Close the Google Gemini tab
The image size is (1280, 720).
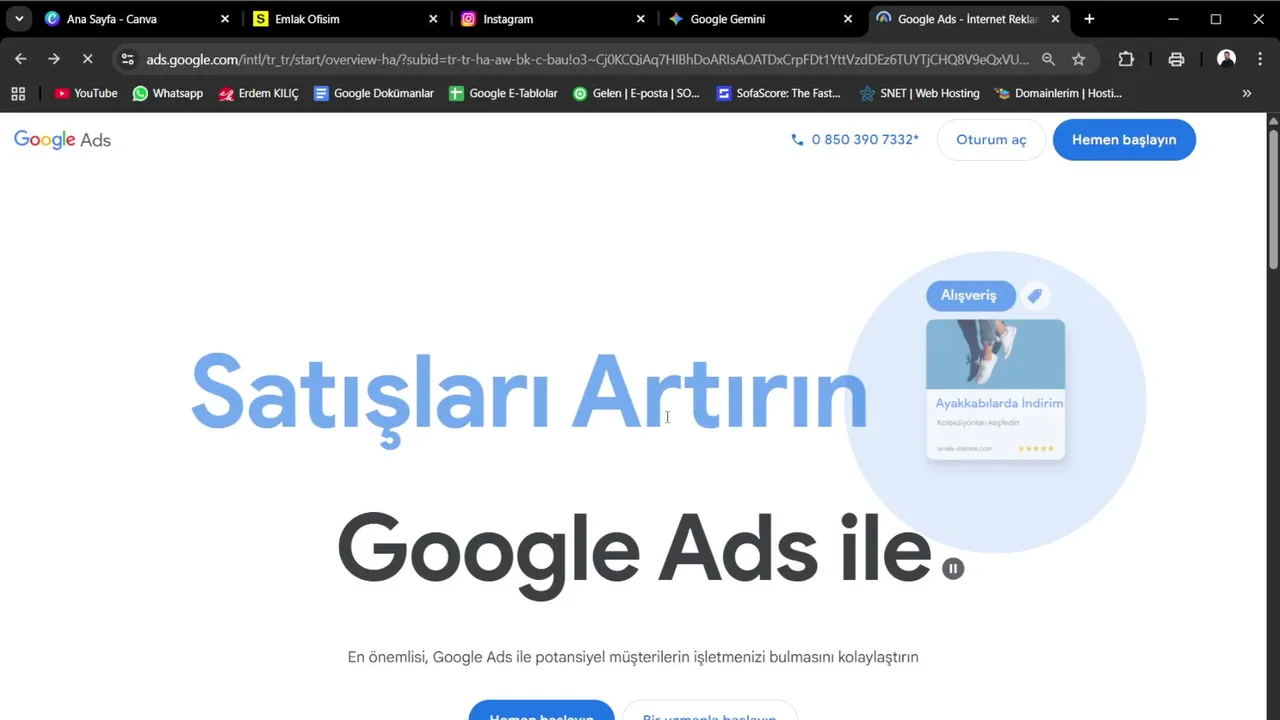tap(848, 19)
